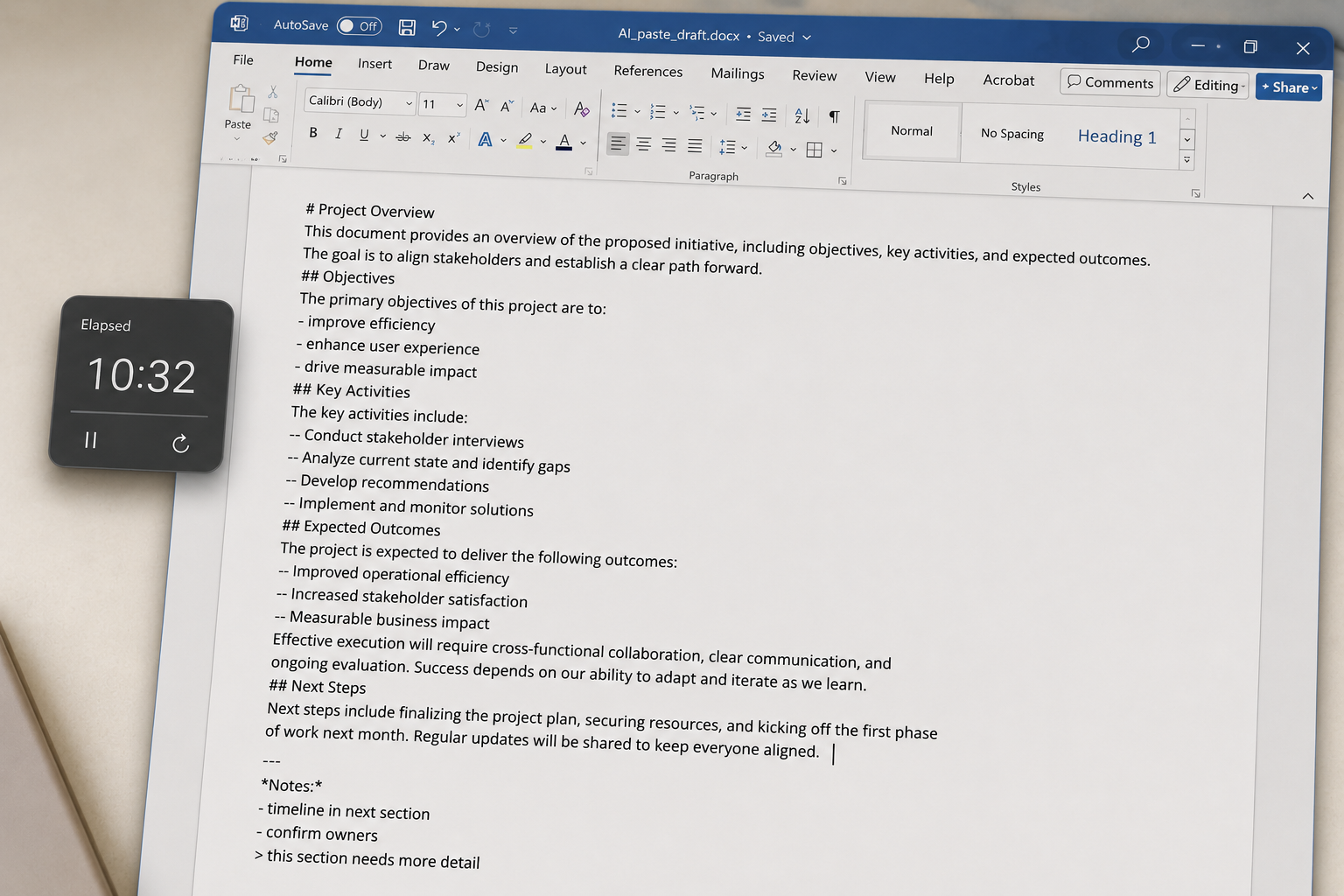Turn AutoSave toggle on
1344x896 pixels.
coord(359,25)
